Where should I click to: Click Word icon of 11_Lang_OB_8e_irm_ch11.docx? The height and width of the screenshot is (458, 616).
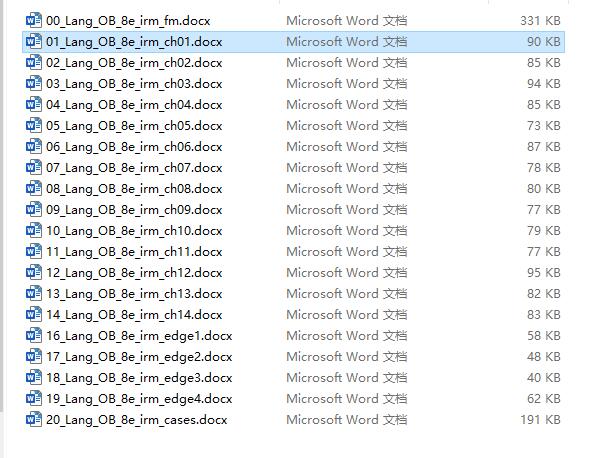[34, 251]
